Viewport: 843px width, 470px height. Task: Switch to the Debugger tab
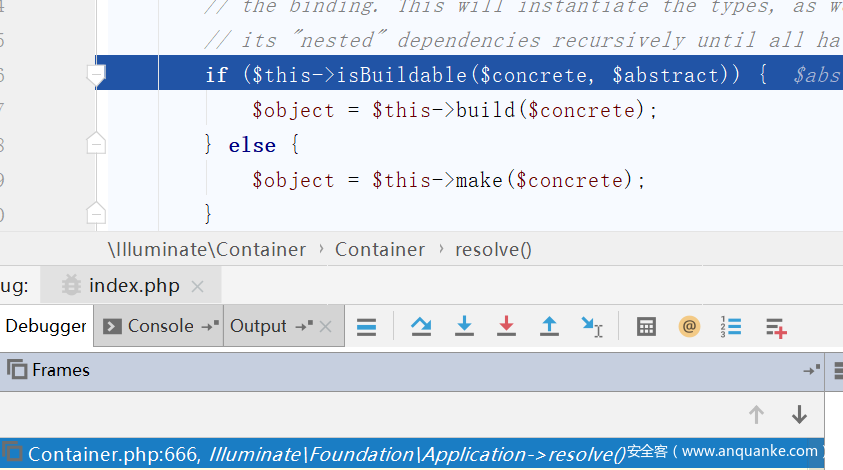tap(46, 326)
